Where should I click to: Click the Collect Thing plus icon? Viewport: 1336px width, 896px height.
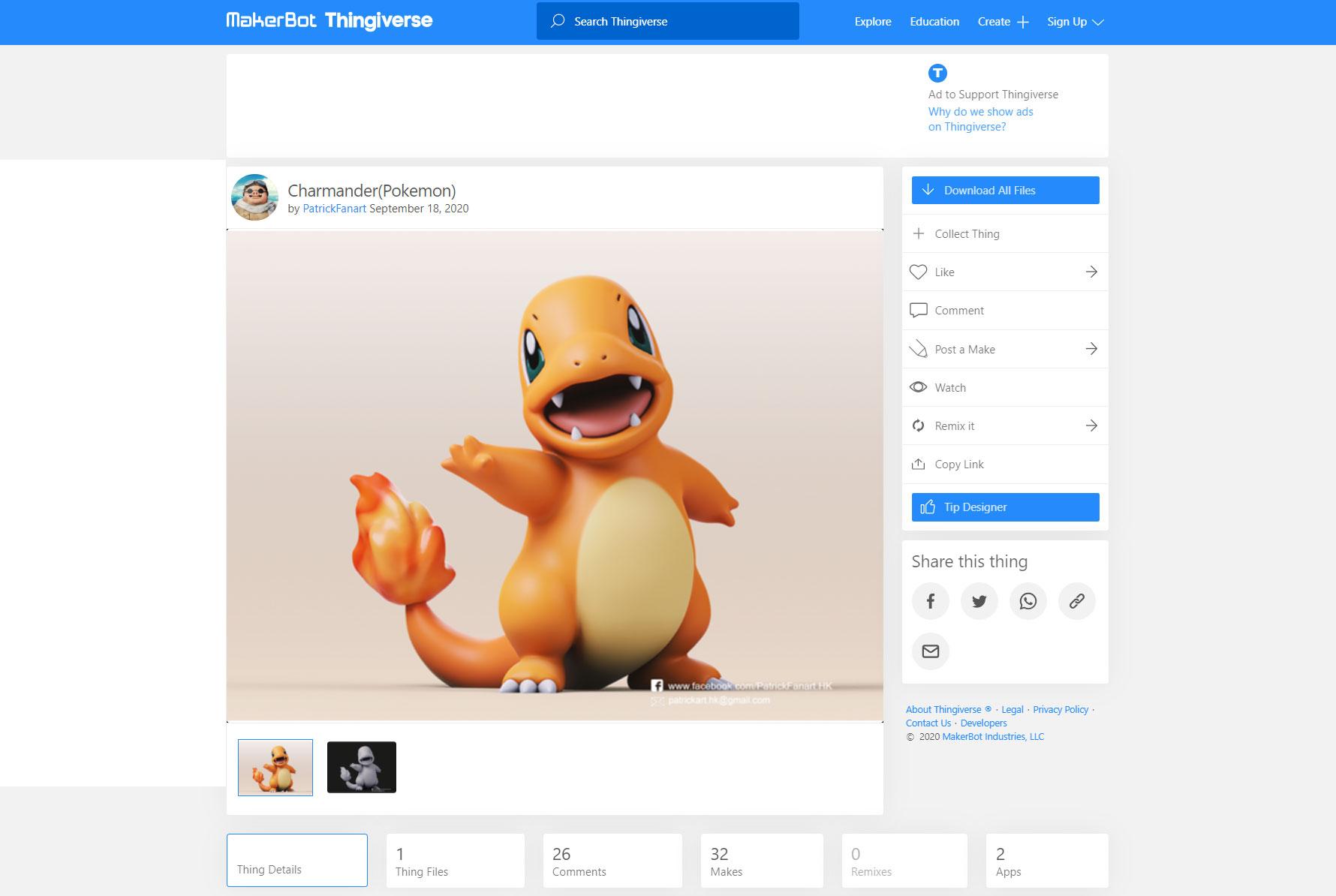coord(918,233)
